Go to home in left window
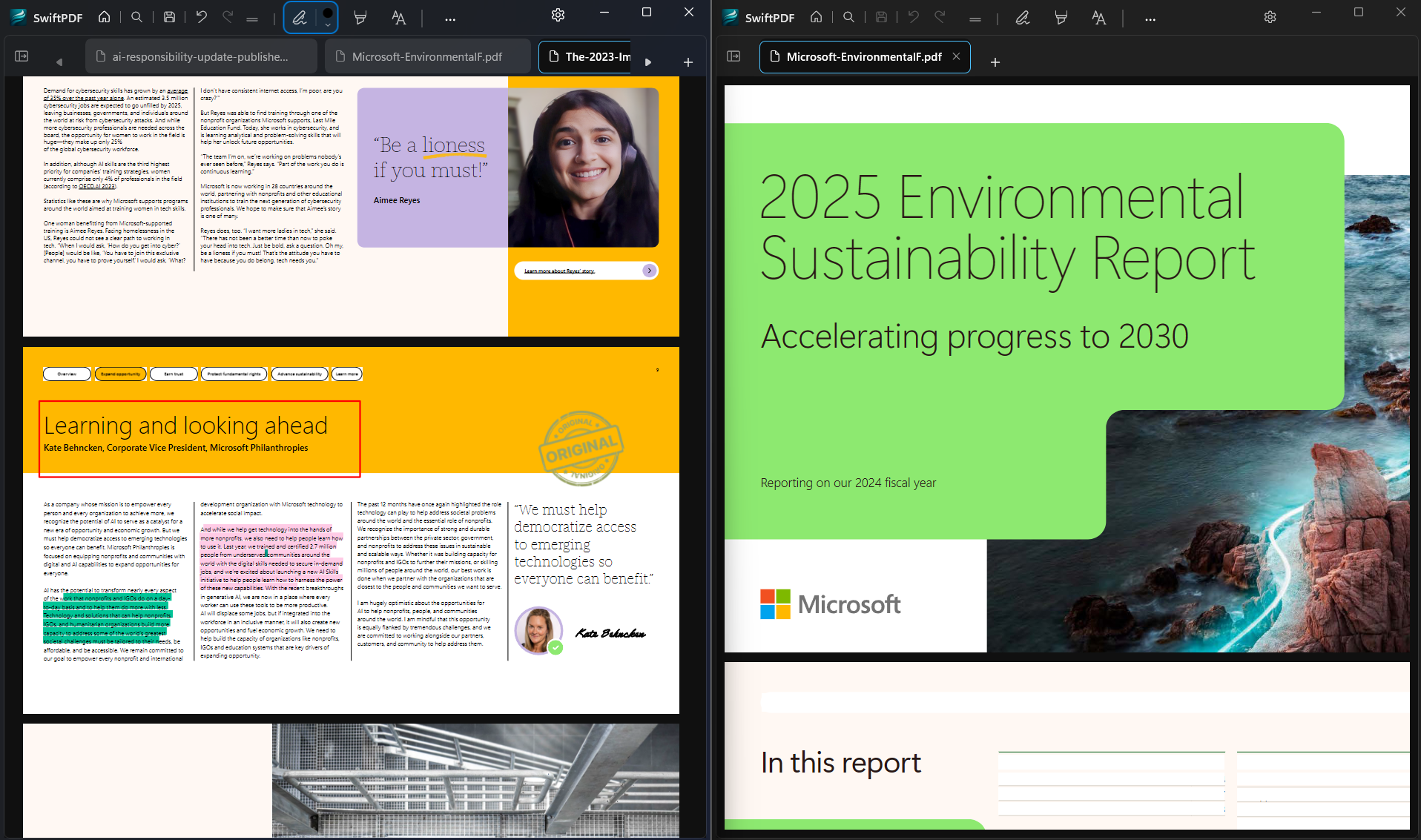Viewport: 1421px width, 840px height. click(105, 17)
